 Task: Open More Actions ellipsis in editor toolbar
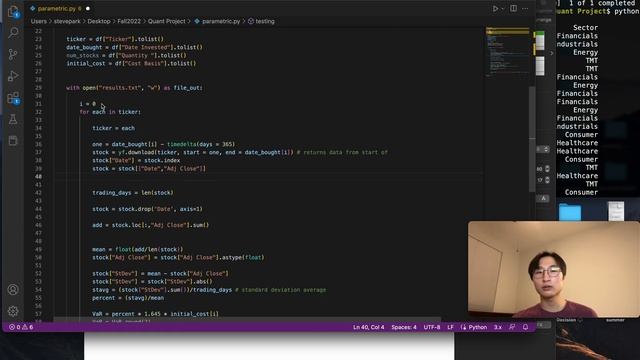(525, 9)
